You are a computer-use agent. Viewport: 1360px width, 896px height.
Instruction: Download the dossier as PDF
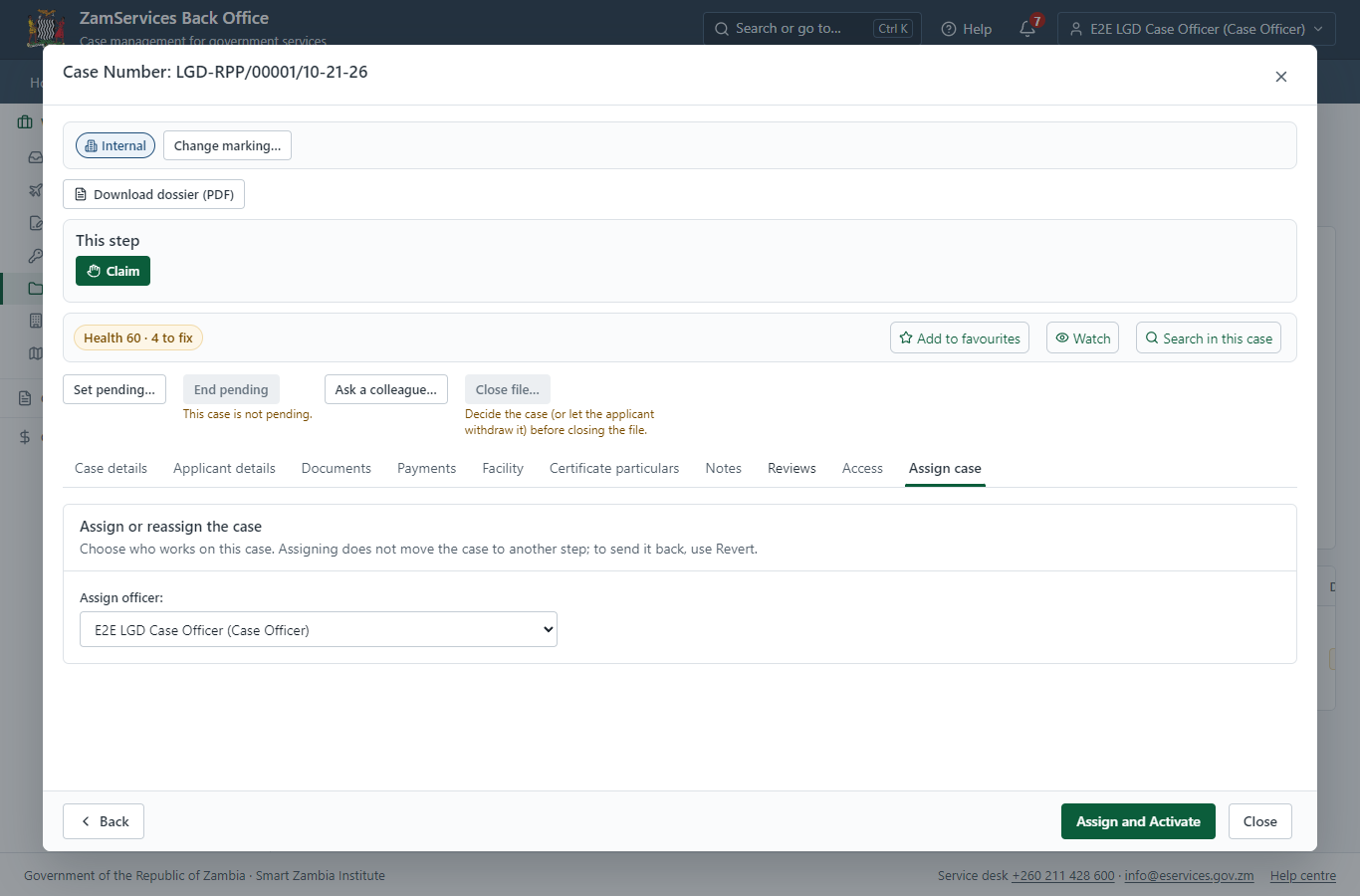pos(153,194)
